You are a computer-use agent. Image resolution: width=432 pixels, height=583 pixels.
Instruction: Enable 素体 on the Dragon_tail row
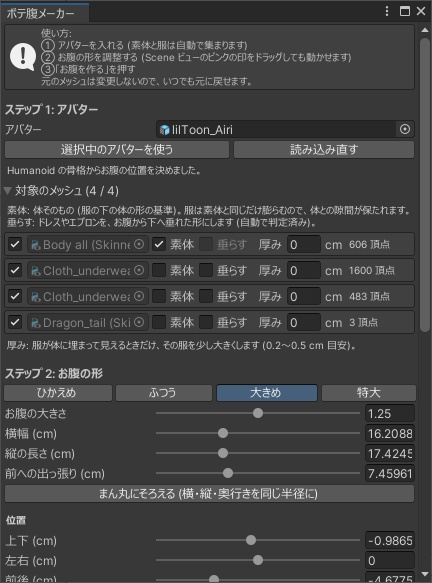(159, 322)
